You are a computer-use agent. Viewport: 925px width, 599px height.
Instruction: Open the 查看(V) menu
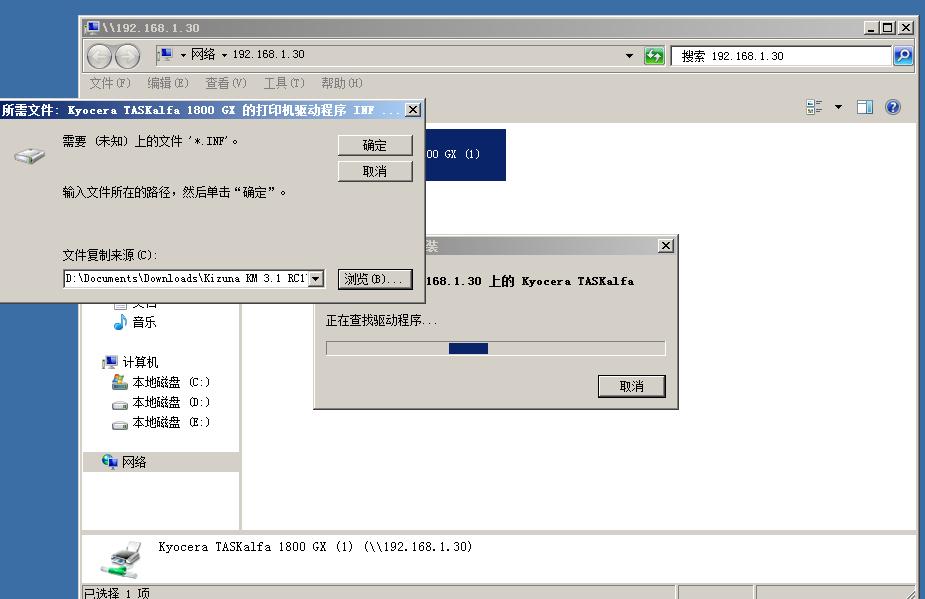(224, 83)
